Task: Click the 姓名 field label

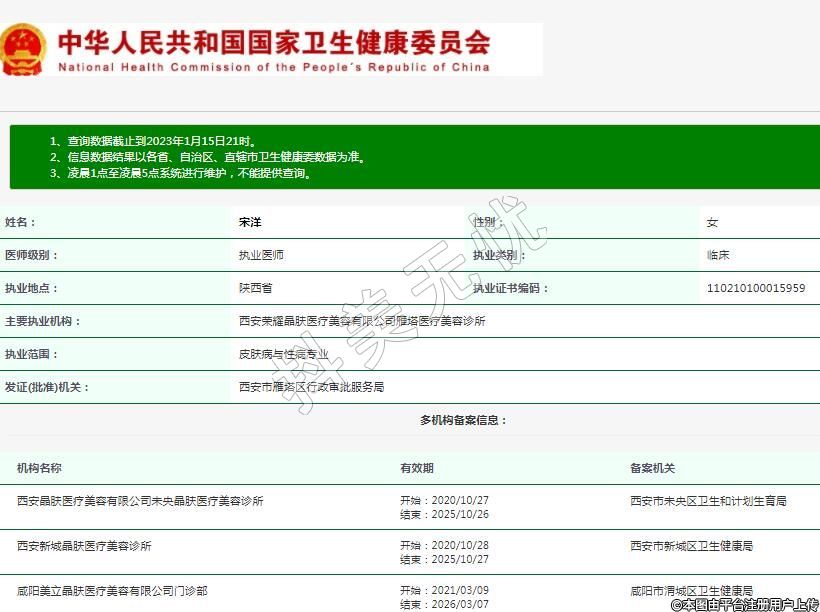Action: pyautogui.click(x=20, y=222)
